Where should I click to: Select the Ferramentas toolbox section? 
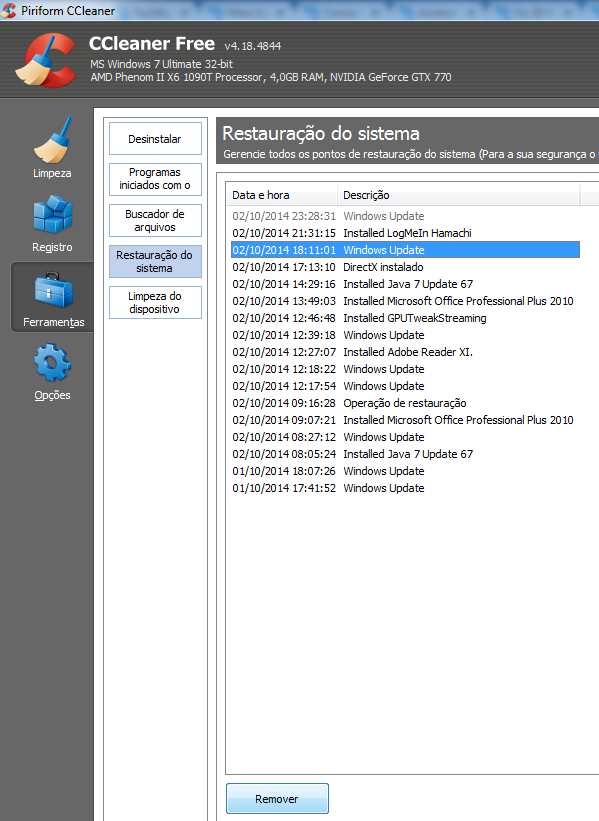(x=52, y=297)
